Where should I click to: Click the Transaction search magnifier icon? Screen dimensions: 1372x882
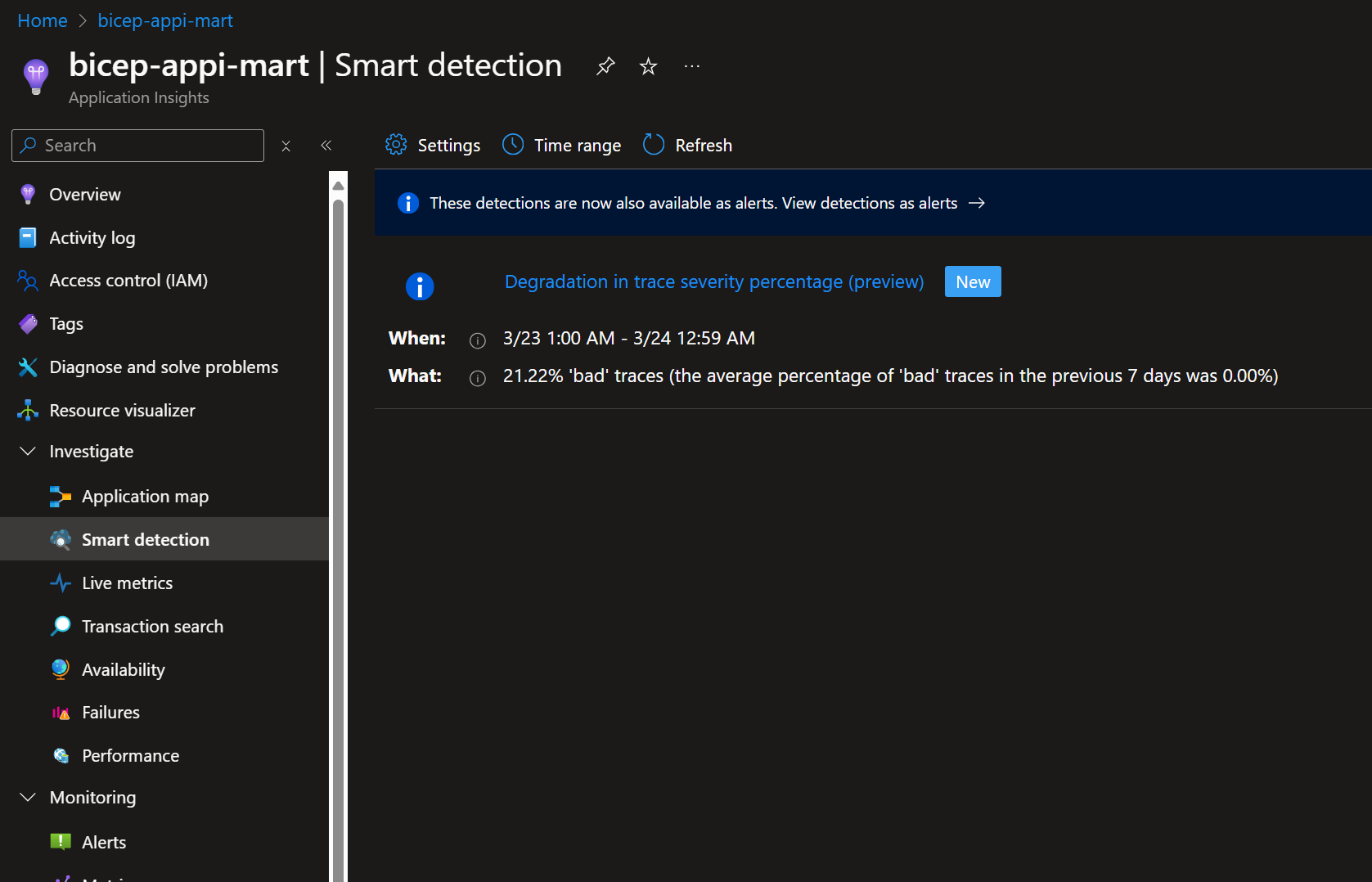(x=61, y=627)
